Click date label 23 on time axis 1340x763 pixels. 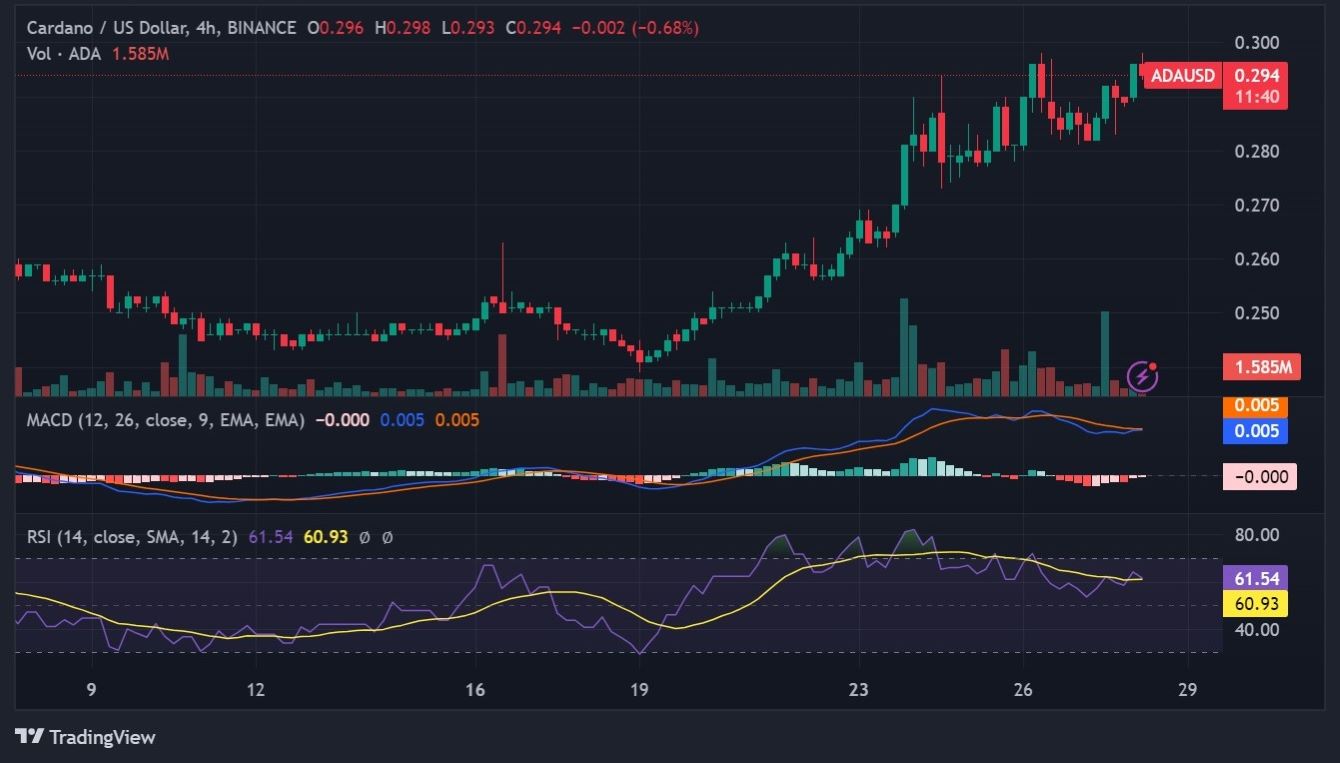[x=859, y=689]
